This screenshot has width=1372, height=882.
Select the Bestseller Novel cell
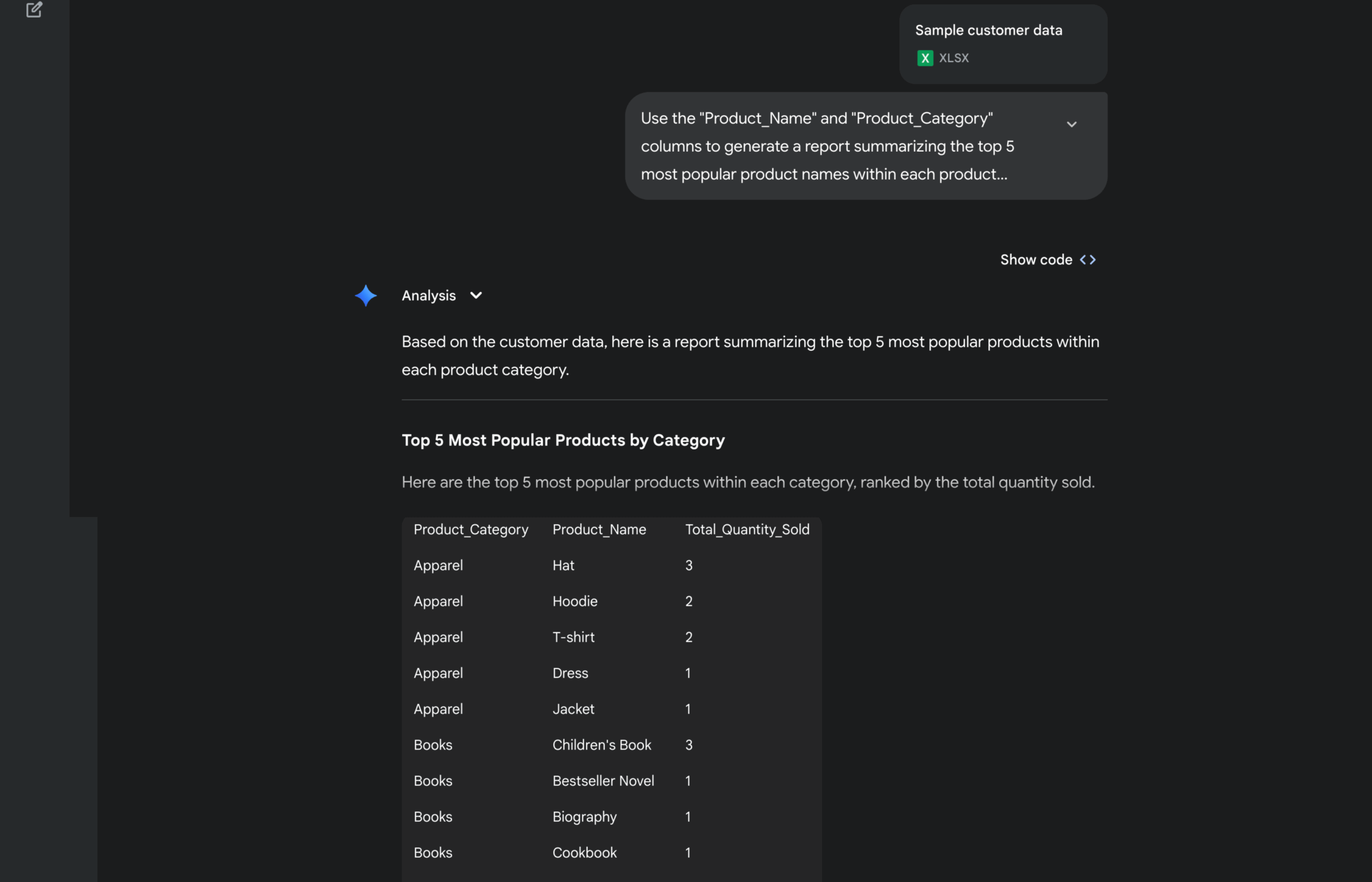click(603, 781)
